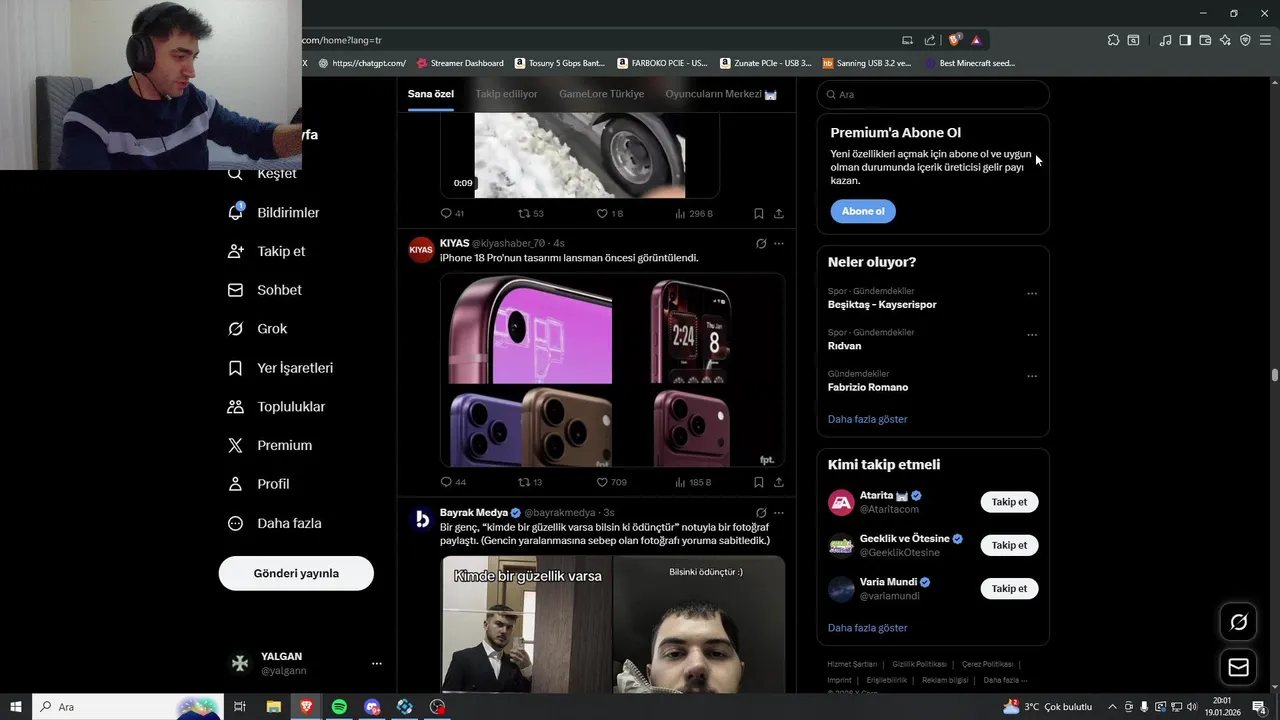1280x720 pixels.
Task: Open Yer İşaretleri bookmarks
Action: pos(281,368)
